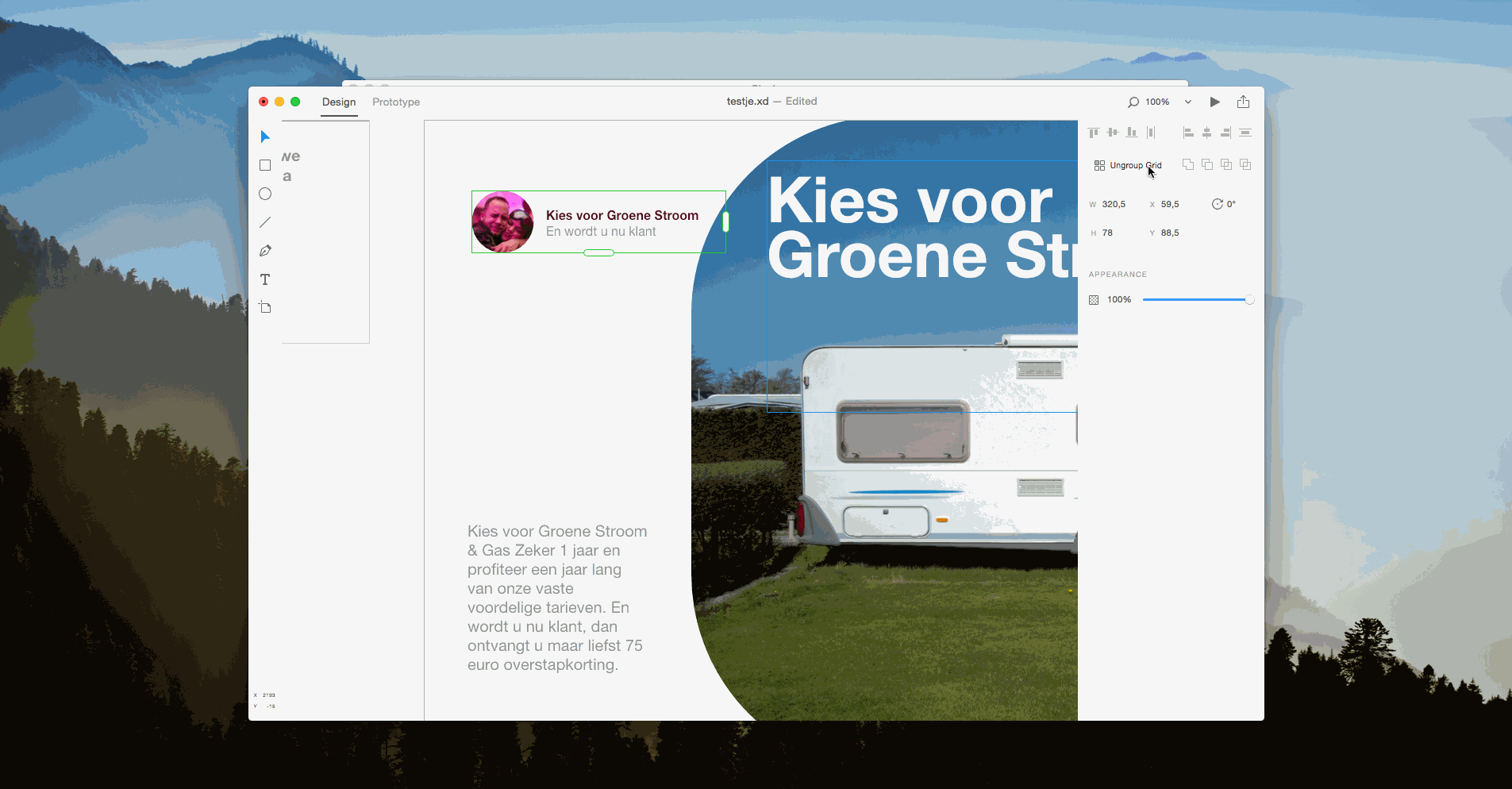Align selection to bottom edge

pyautogui.click(x=1132, y=133)
